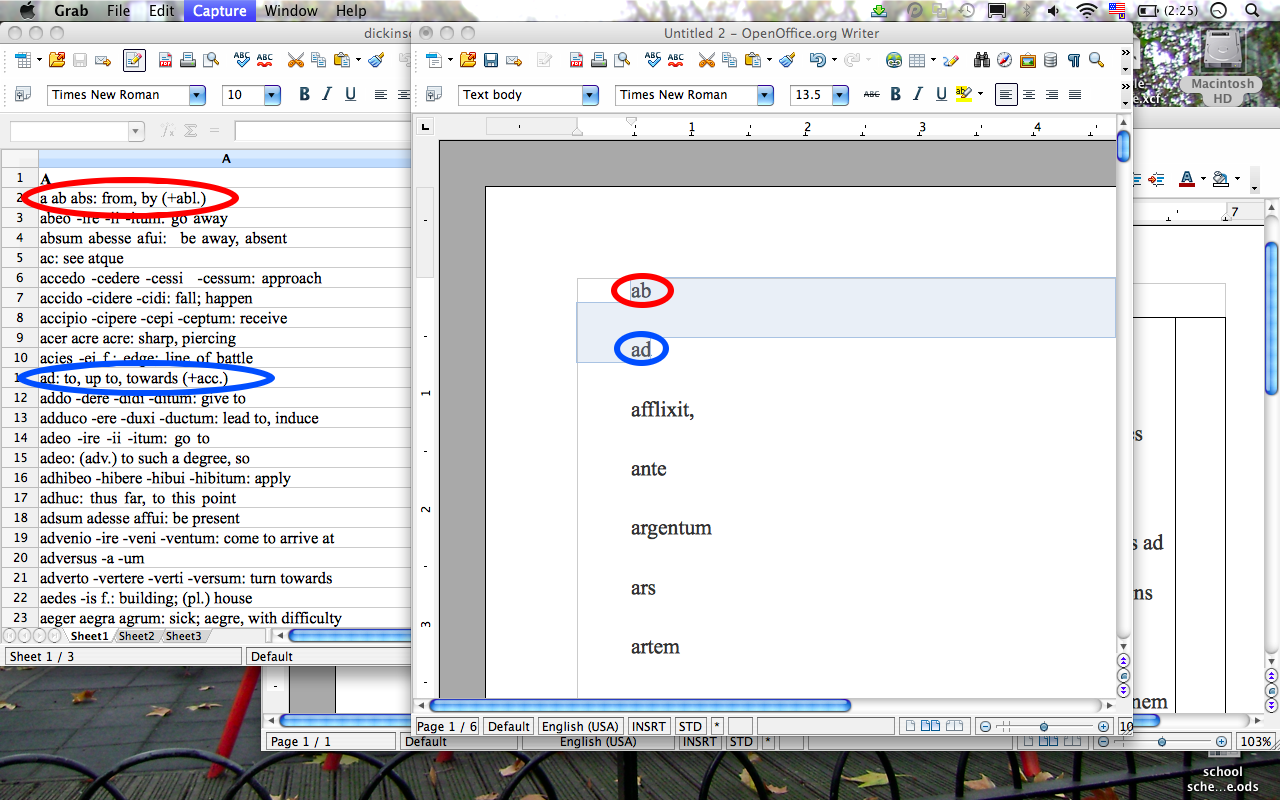
Task: Open the 13.5 font size dropdown
Action: point(840,95)
